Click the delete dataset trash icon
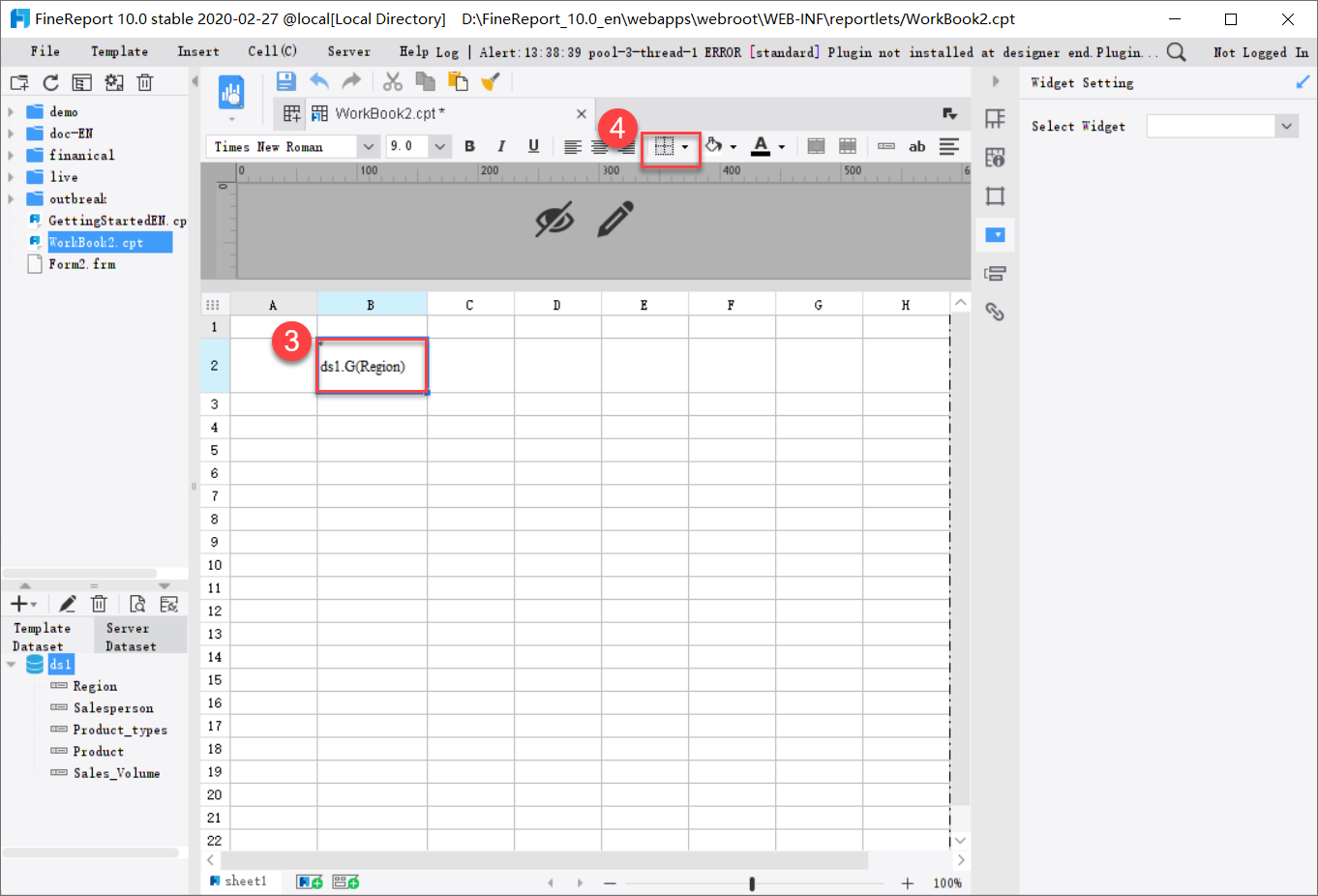The image size is (1318, 896). click(x=99, y=603)
